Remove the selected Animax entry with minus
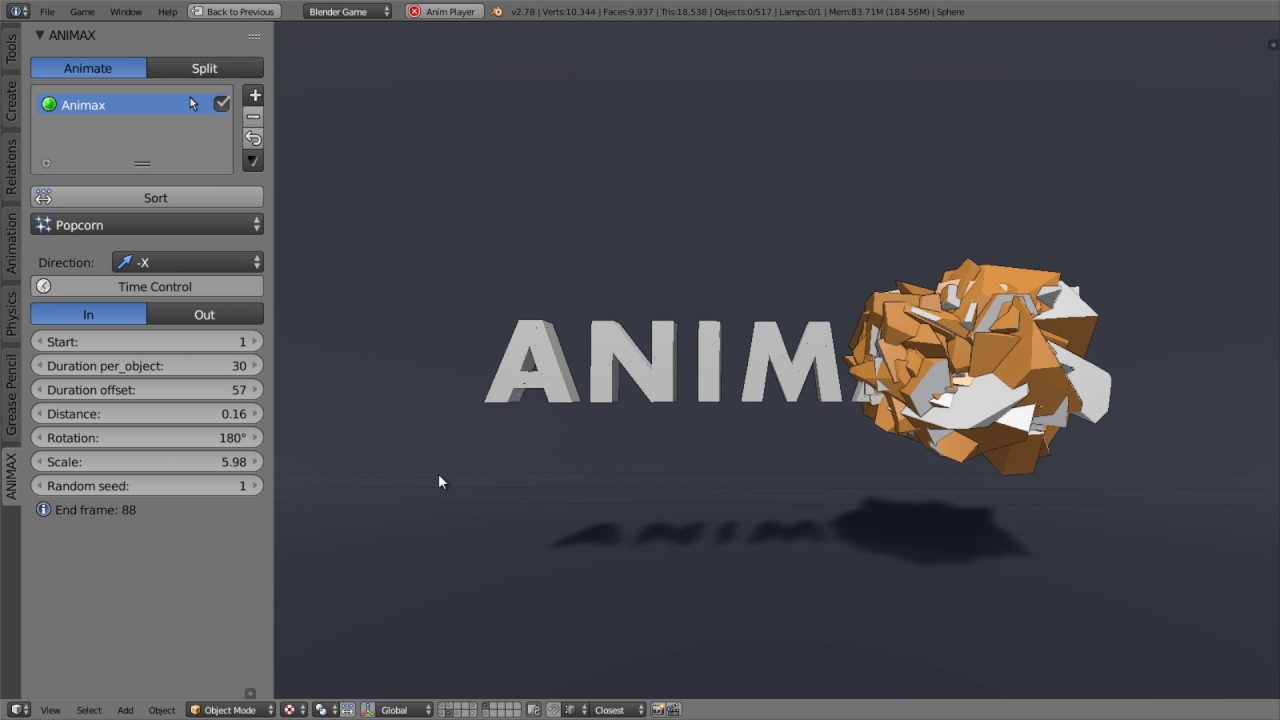 (x=254, y=117)
